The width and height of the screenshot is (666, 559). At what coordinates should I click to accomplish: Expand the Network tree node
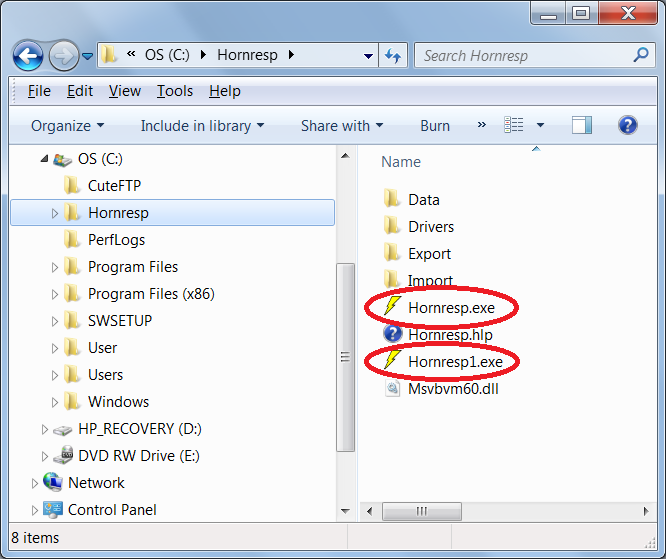click(34, 483)
